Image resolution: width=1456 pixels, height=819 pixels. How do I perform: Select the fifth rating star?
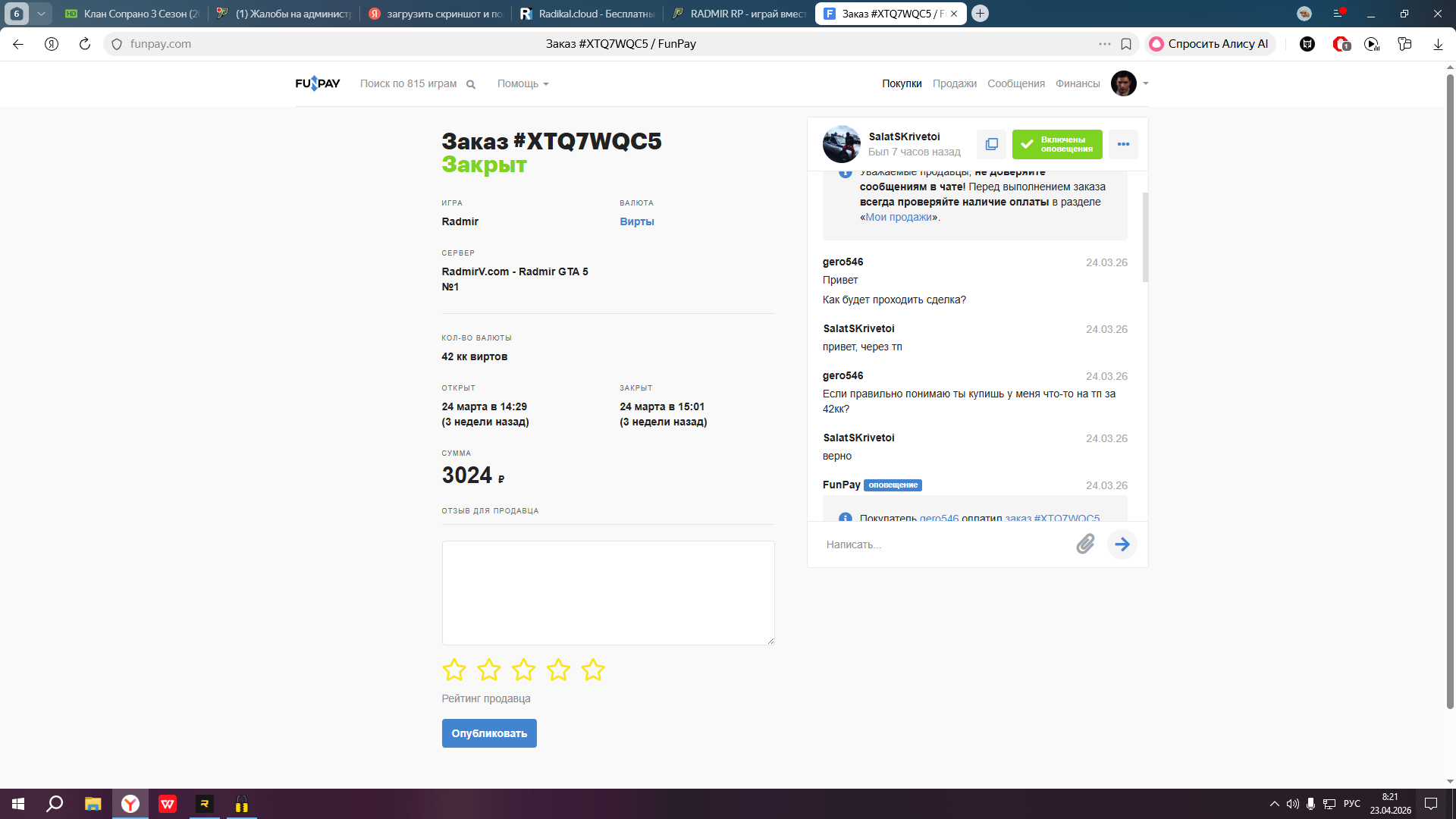pyautogui.click(x=592, y=670)
